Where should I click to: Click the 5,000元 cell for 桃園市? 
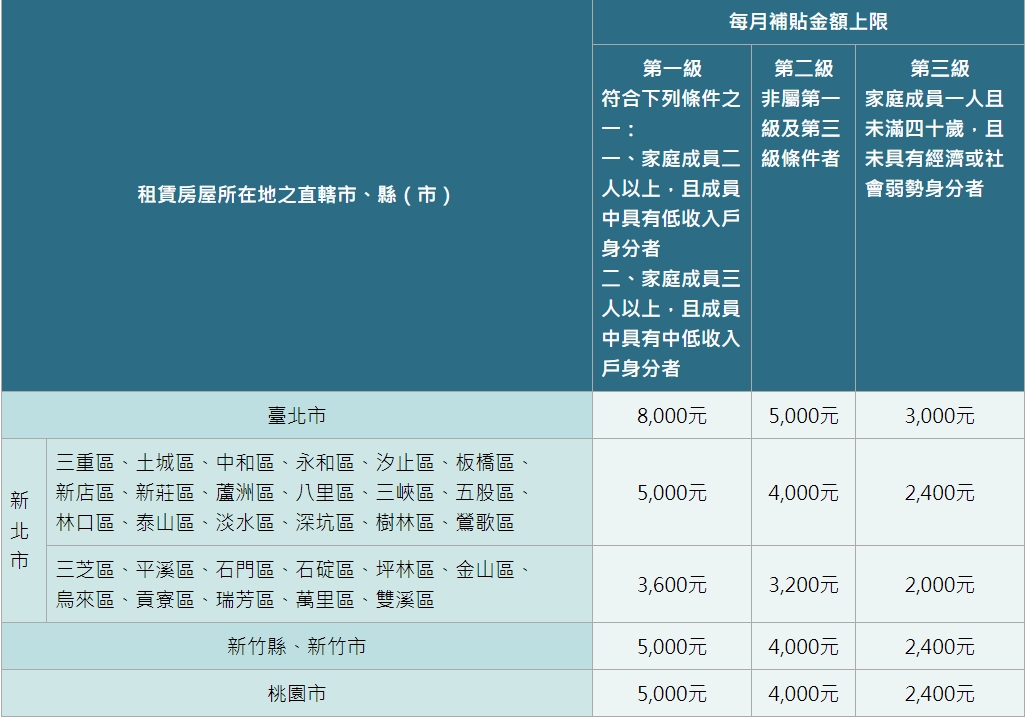click(668, 692)
